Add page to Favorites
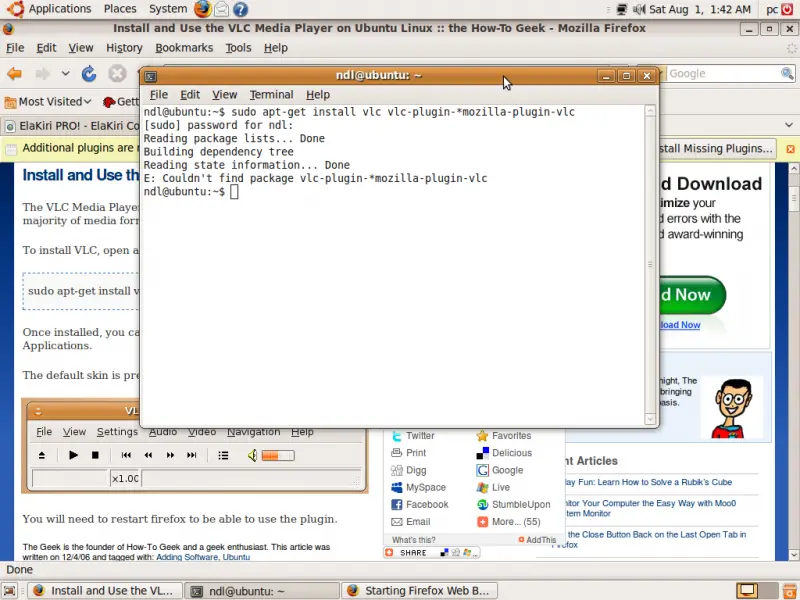 point(504,436)
